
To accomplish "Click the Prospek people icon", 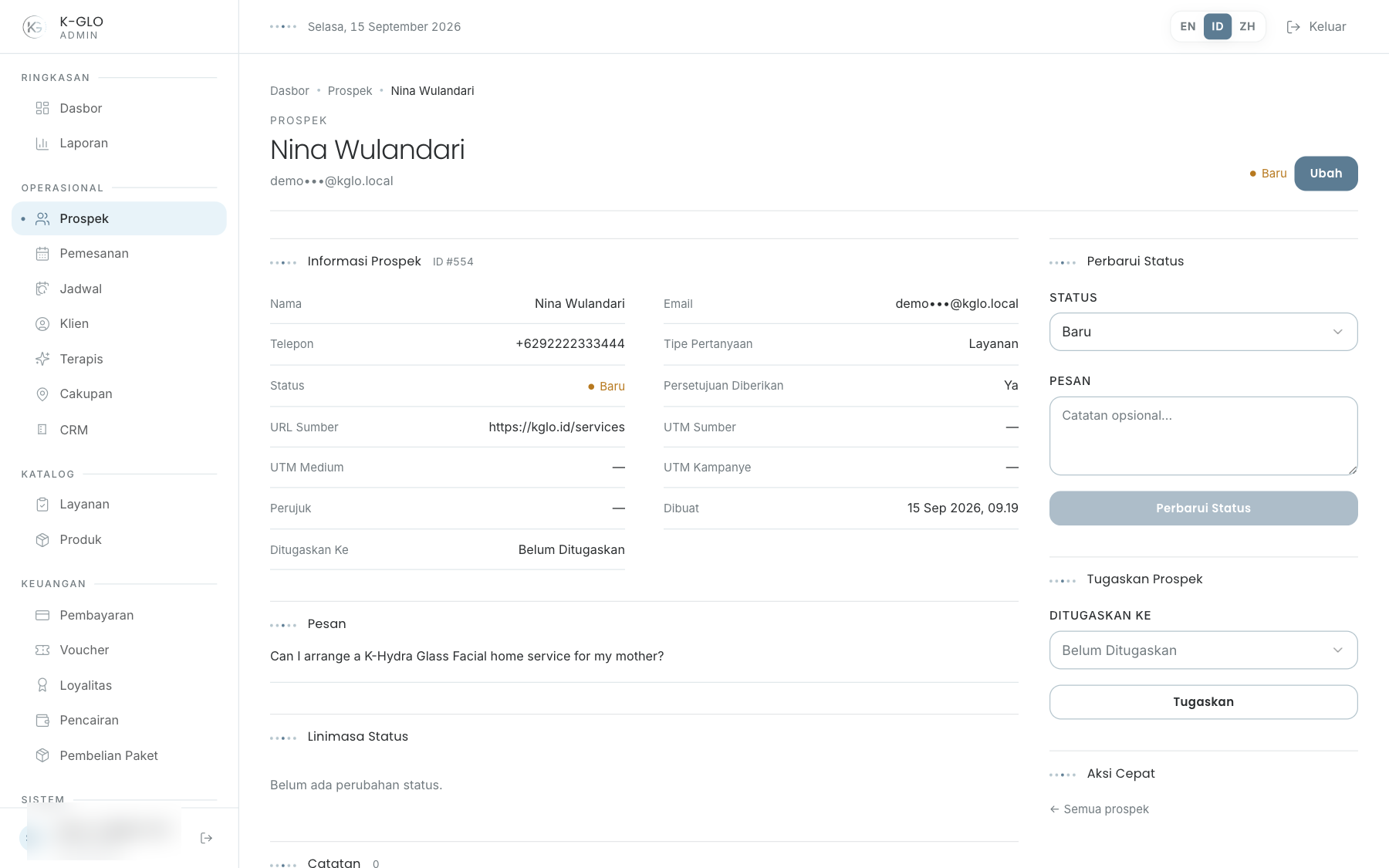I will [42, 219].
